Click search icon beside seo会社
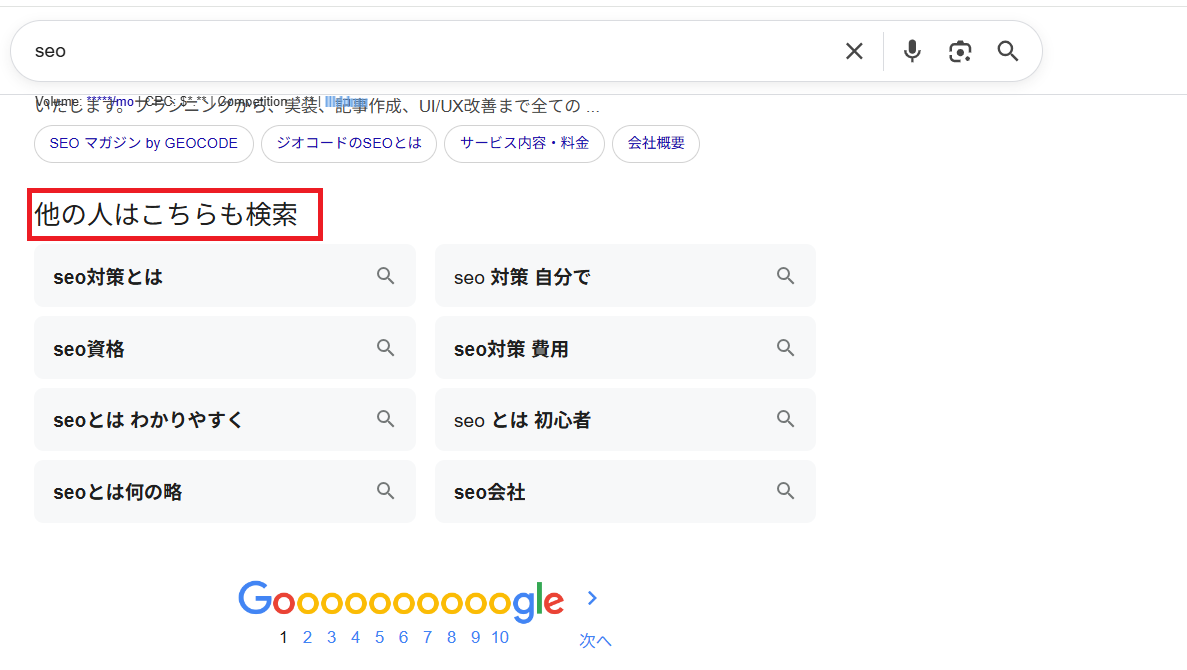Image resolution: width=1187 pixels, height=670 pixels. (x=786, y=491)
